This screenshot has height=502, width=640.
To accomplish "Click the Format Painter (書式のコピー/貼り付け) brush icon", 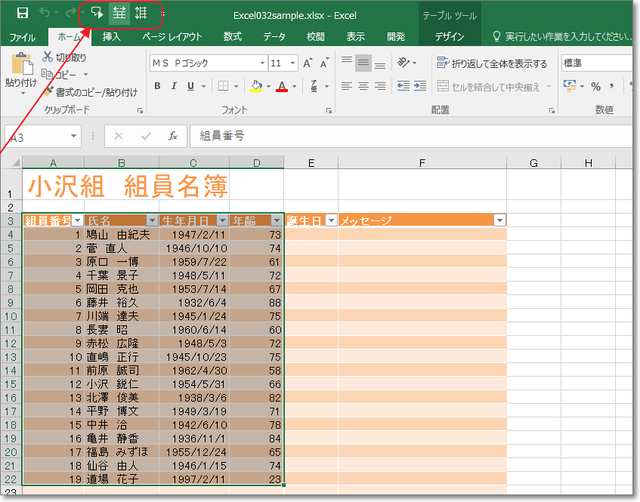I will pos(47,93).
